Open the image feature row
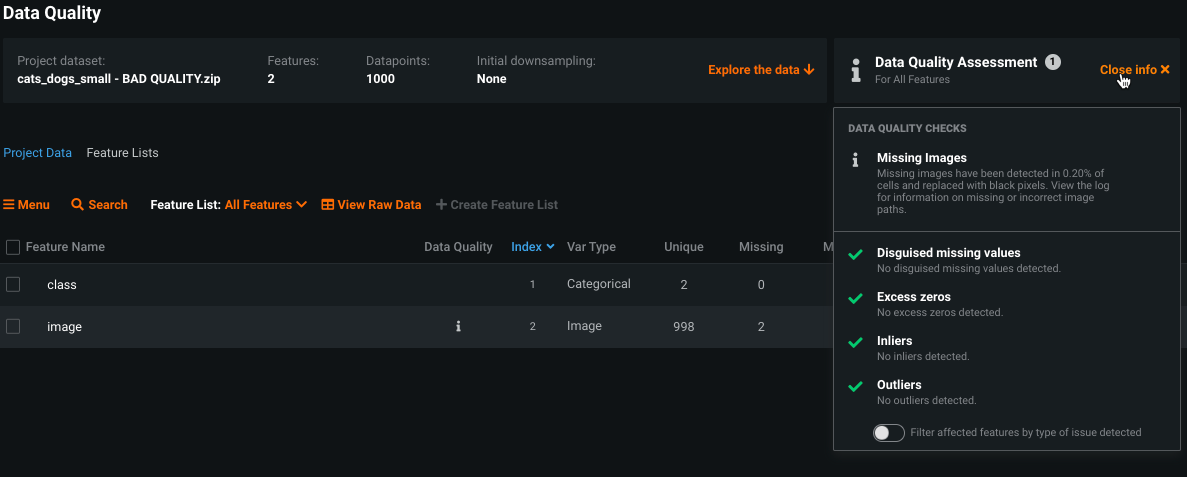 coord(65,326)
